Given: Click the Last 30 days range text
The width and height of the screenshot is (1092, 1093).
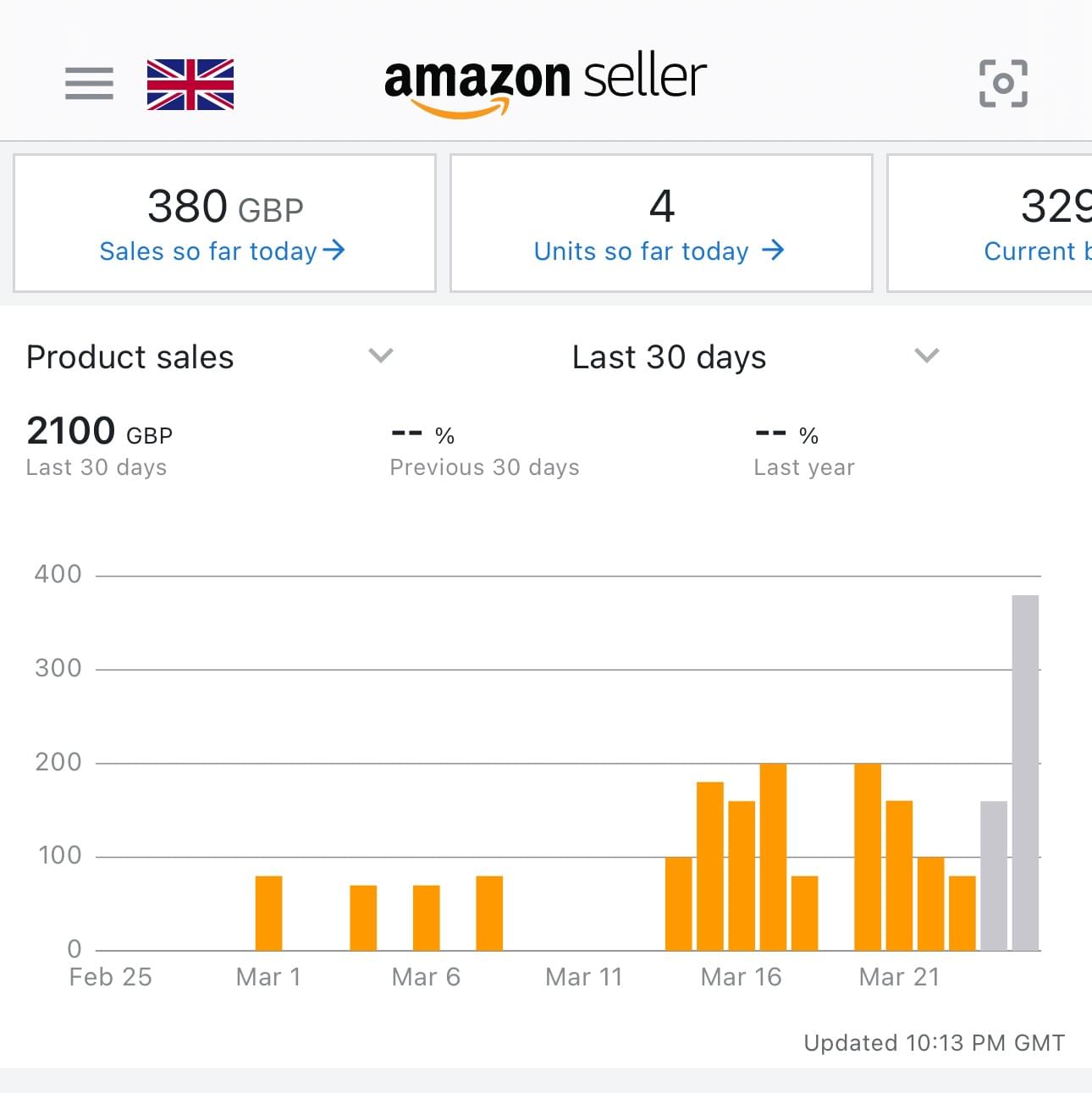Looking at the screenshot, I should [x=669, y=357].
